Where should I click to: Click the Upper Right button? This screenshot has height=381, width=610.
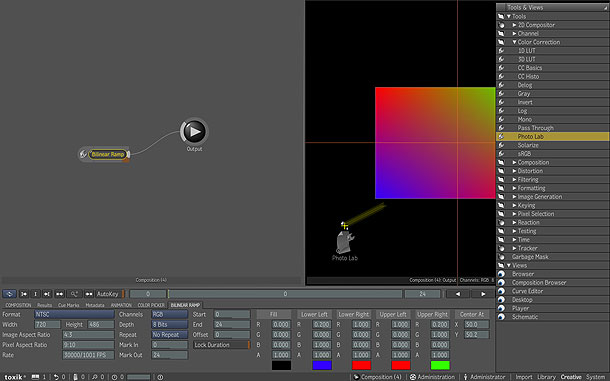pos(432,314)
